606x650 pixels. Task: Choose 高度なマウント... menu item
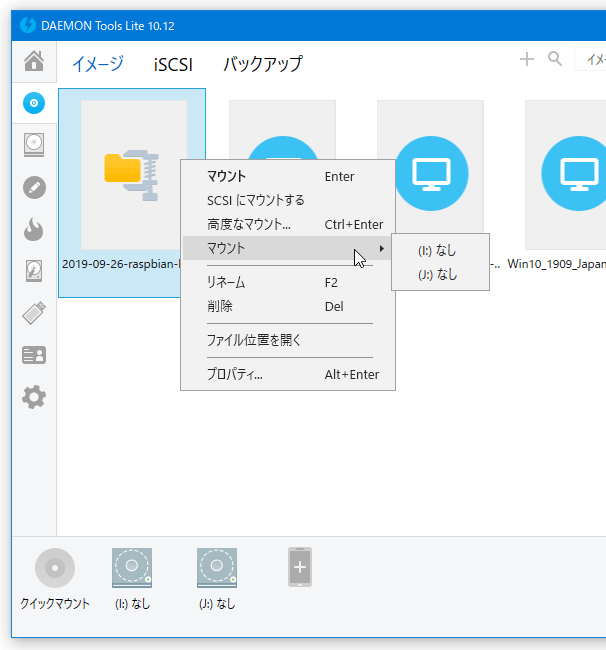tap(288, 224)
